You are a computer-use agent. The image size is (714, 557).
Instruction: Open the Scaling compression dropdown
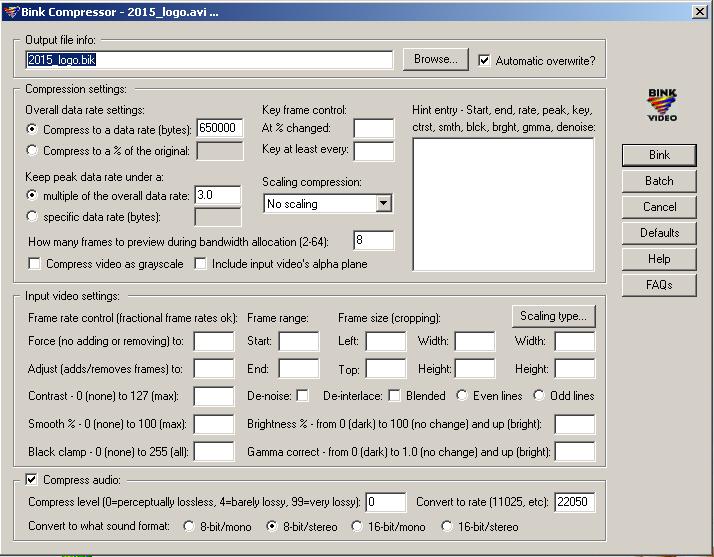click(x=327, y=204)
